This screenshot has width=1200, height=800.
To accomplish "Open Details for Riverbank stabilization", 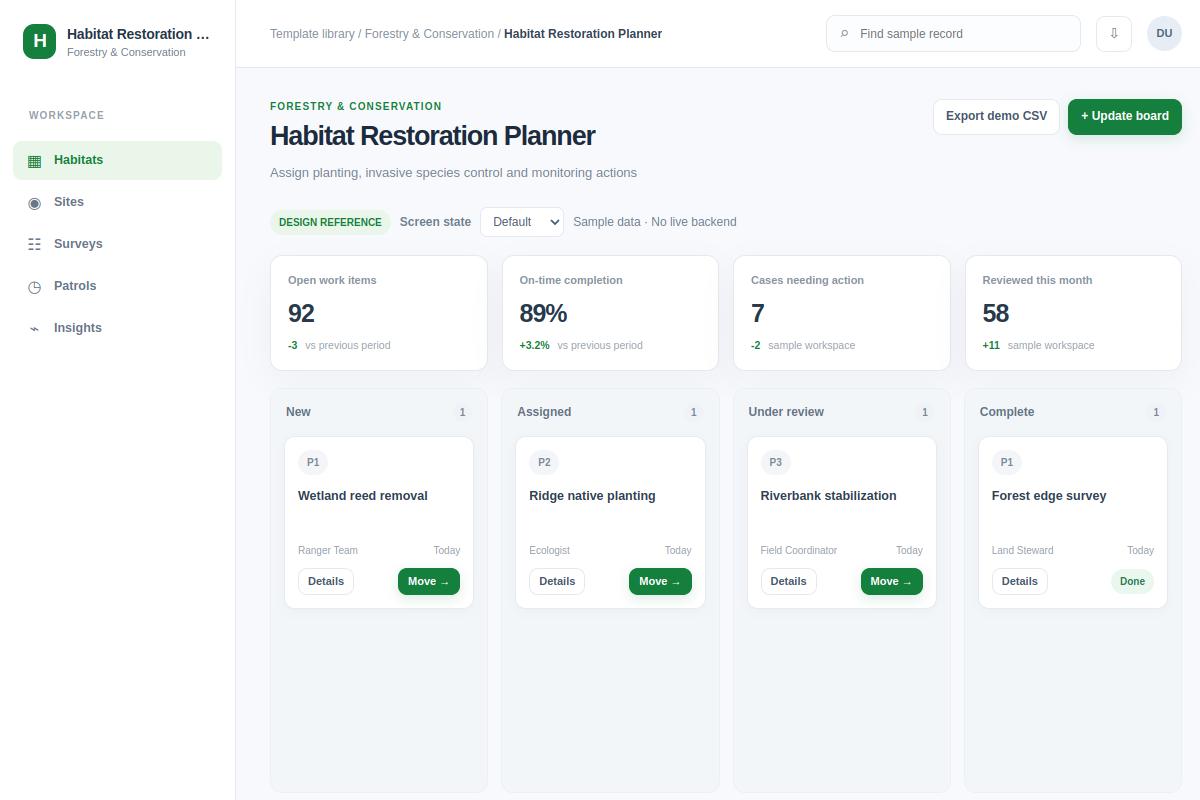I will pyautogui.click(x=789, y=581).
